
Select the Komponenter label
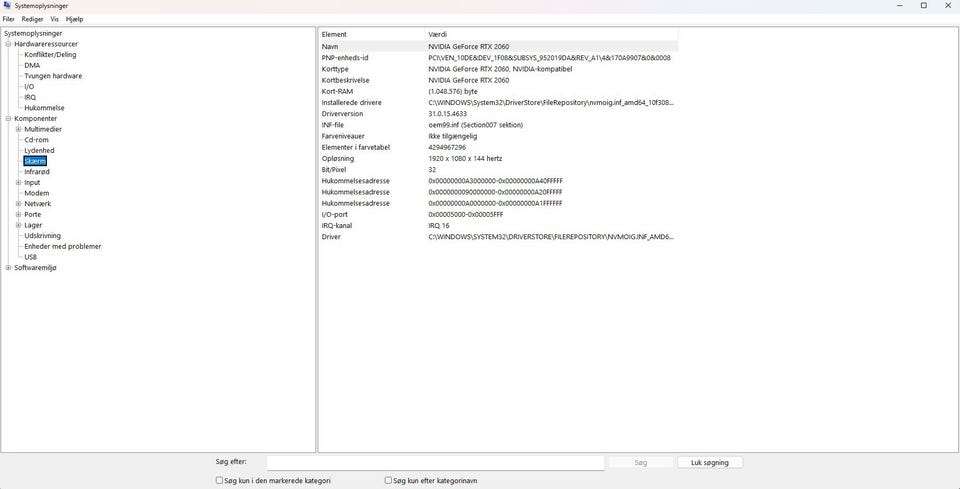pyautogui.click(x=36, y=119)
